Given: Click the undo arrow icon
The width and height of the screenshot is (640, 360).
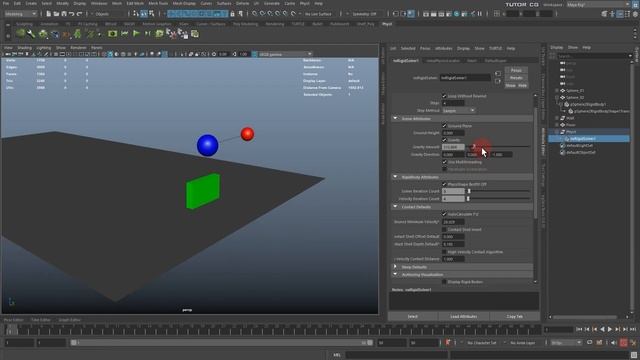Looking at the screenshot, I should click(72, 14).
